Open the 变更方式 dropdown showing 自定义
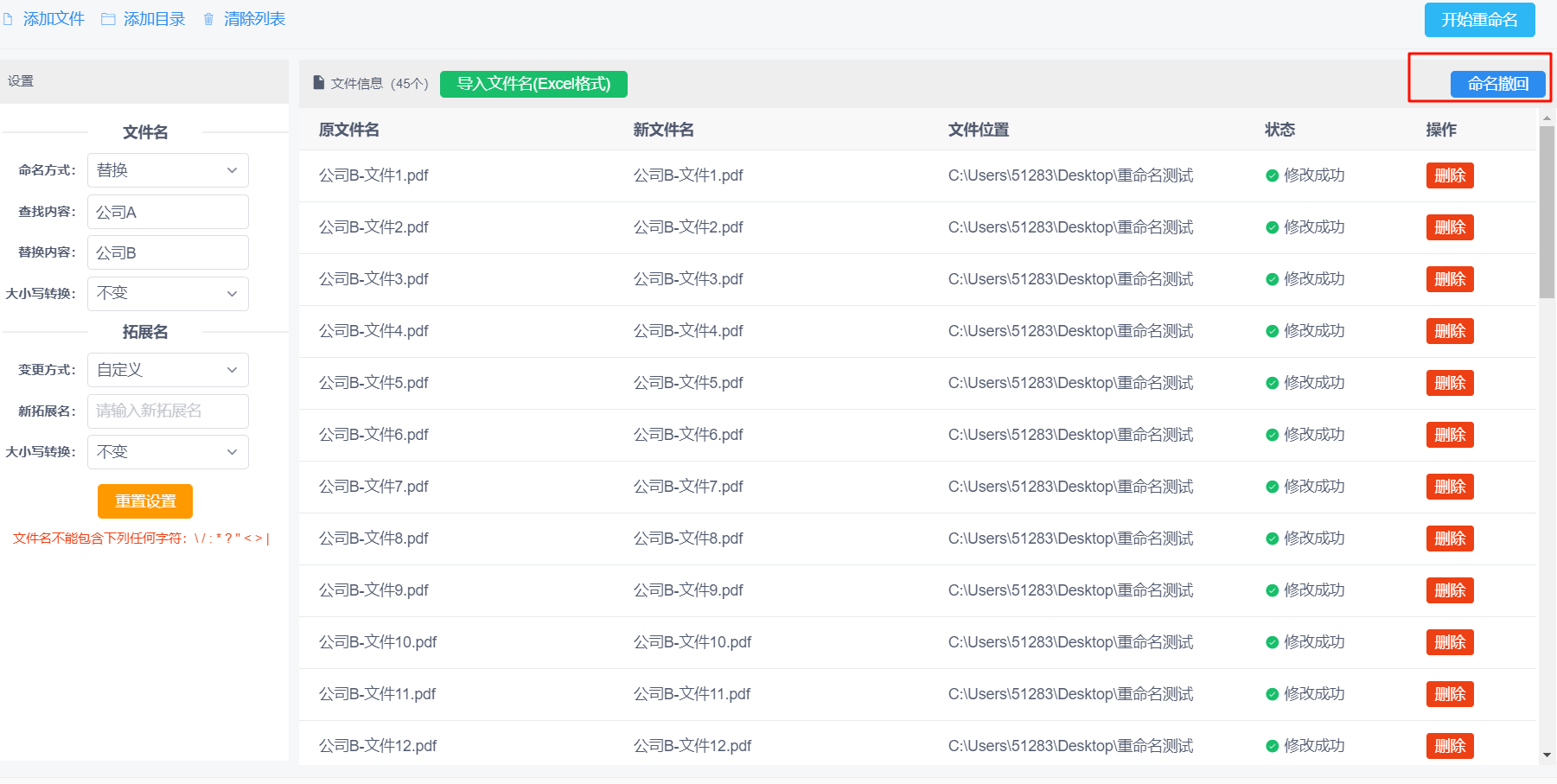The height and width of the screenshot is (784, 1557). tap(168, 370)
